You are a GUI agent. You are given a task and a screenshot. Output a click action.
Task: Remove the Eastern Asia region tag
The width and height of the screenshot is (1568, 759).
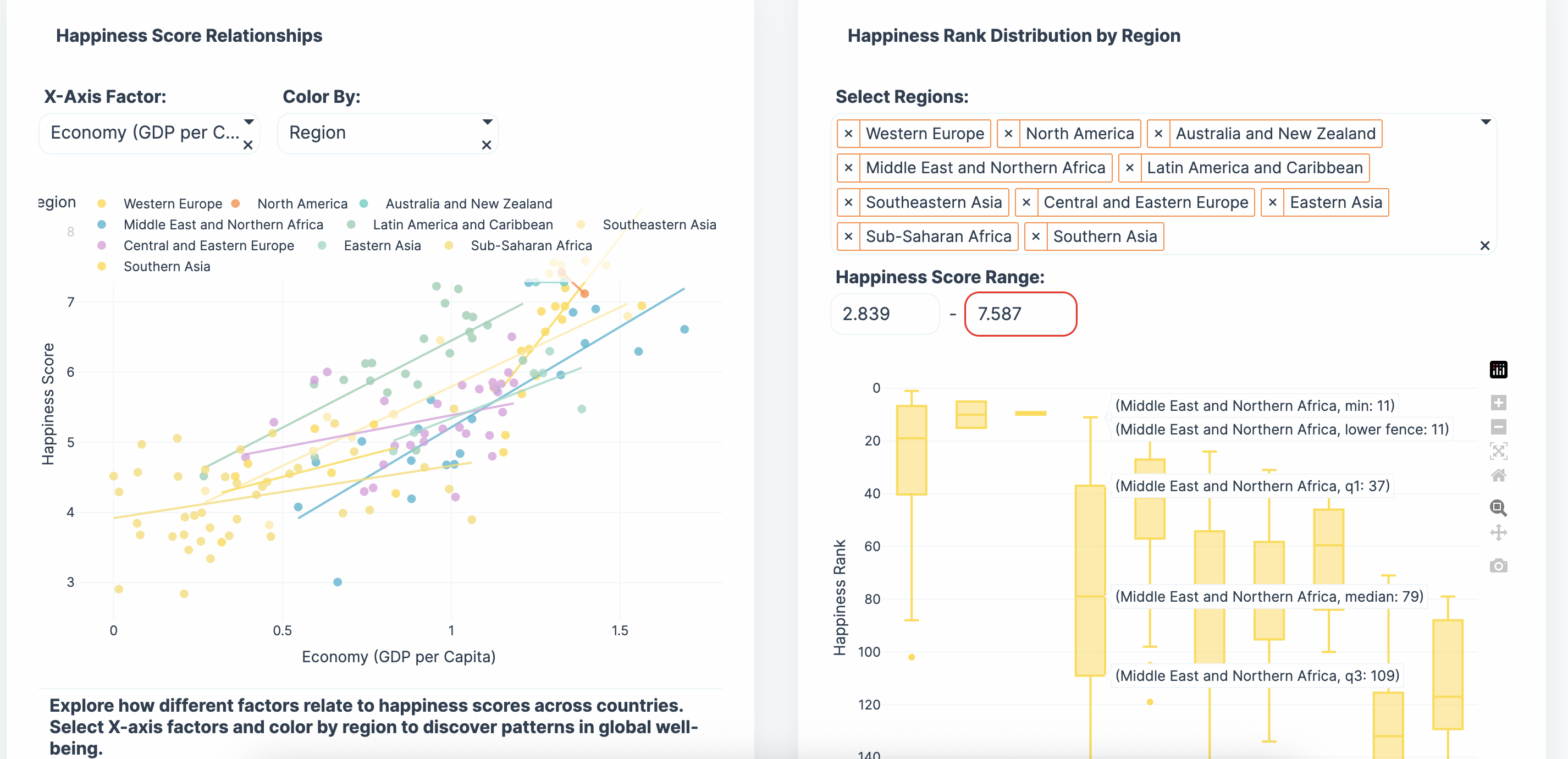point(1272,202)
